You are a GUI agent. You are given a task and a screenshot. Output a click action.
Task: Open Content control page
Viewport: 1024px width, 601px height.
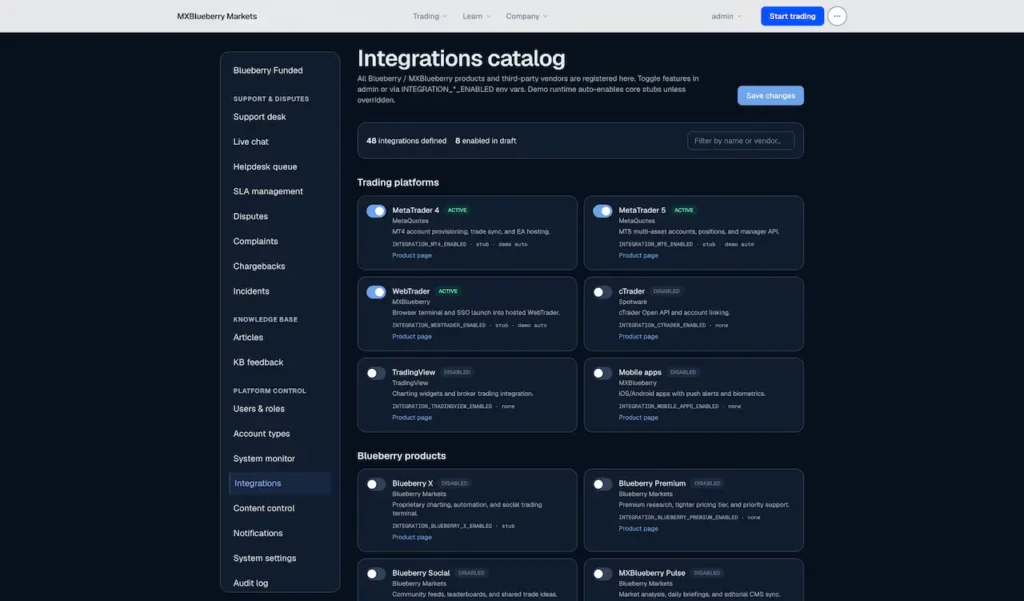coord(264,508)
